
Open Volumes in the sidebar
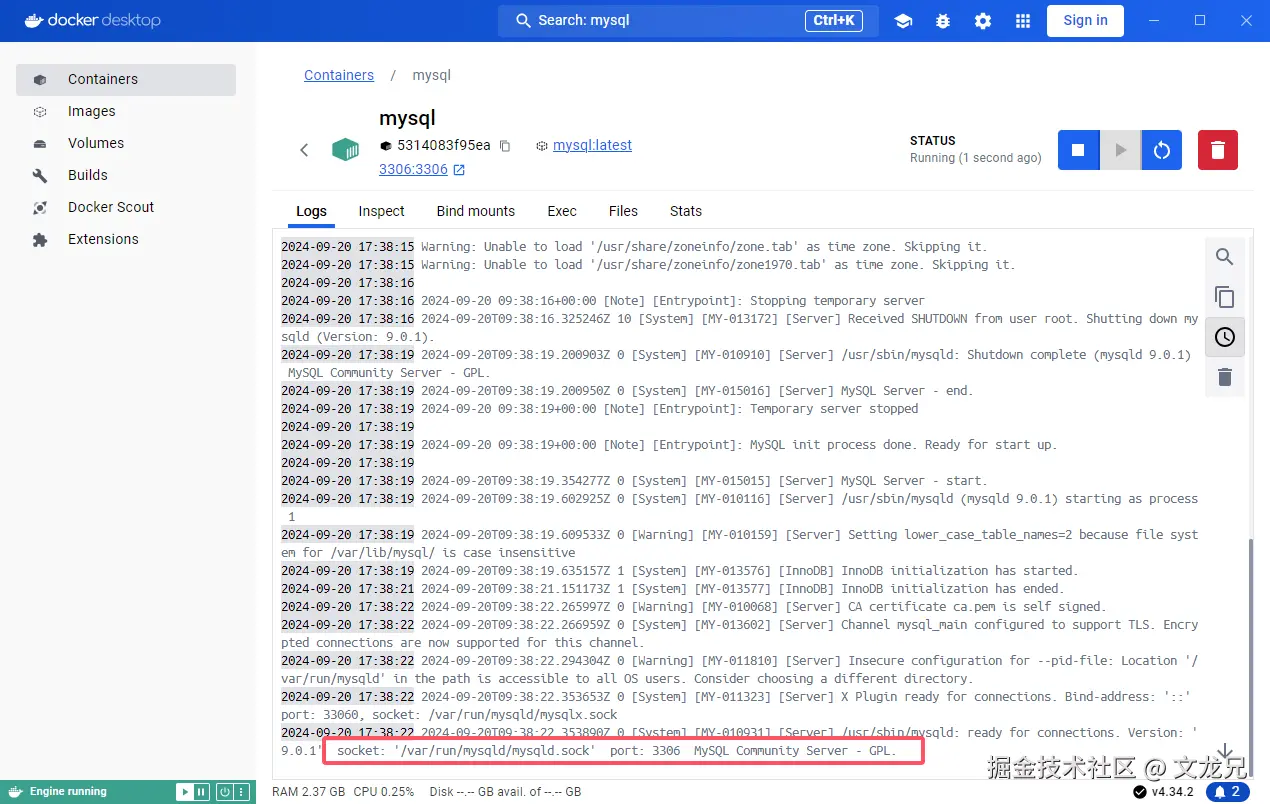click(126, 143)
